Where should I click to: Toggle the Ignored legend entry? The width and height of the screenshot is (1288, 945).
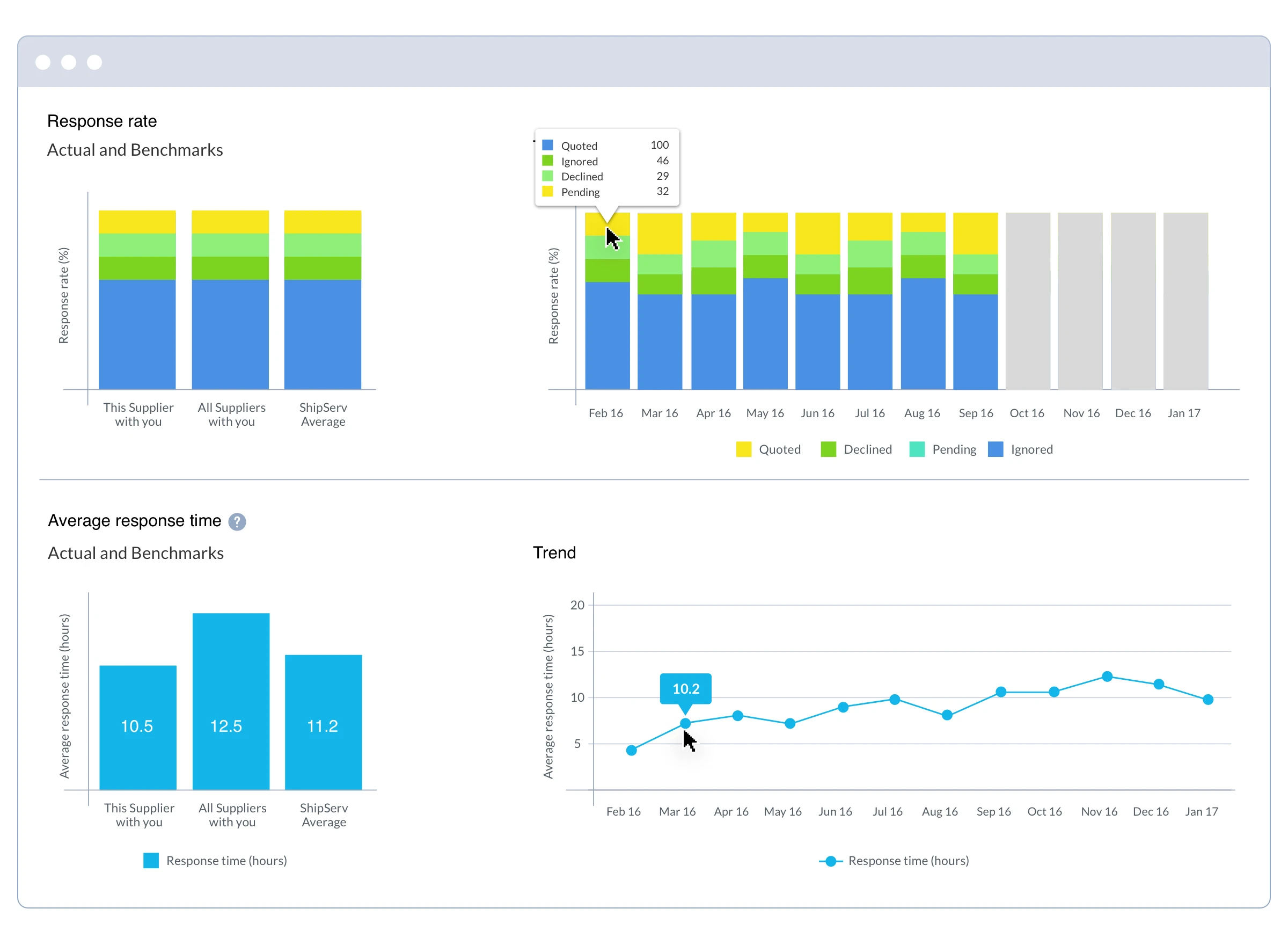pyautogui.click(x=1020, y=449)
